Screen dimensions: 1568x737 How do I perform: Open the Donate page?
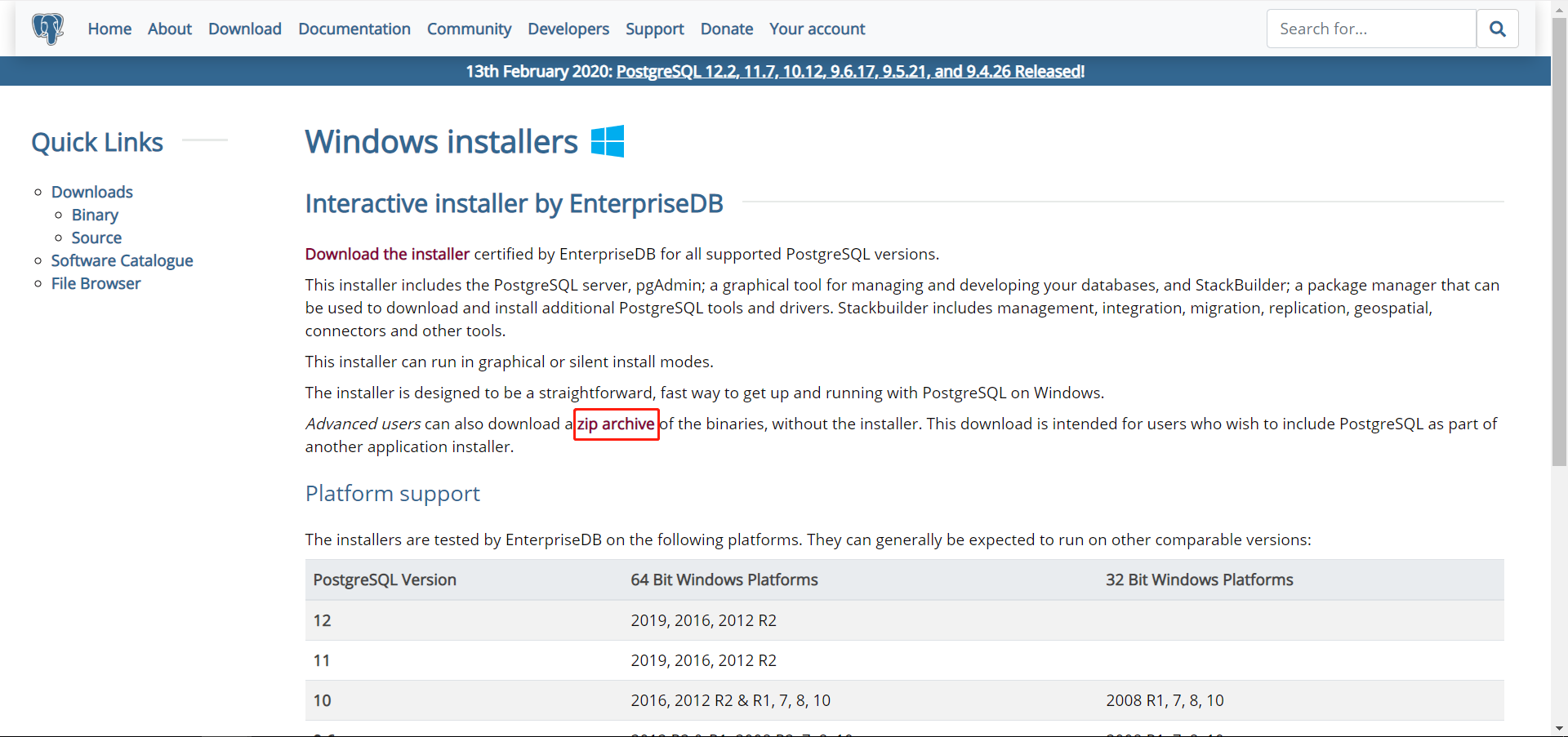[x=727, y=29]
